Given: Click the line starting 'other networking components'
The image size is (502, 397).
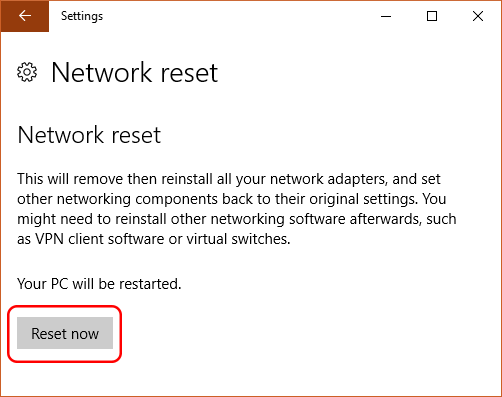Looking at the screenshot, I should 232,199.
